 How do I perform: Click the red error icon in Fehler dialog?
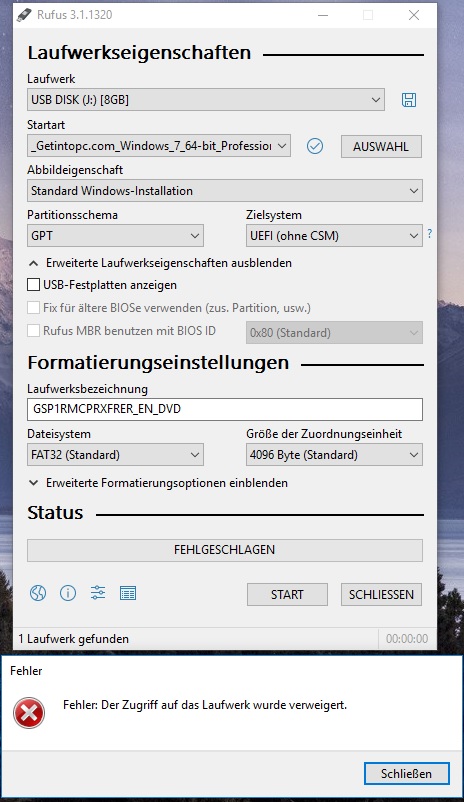[29, 712]
